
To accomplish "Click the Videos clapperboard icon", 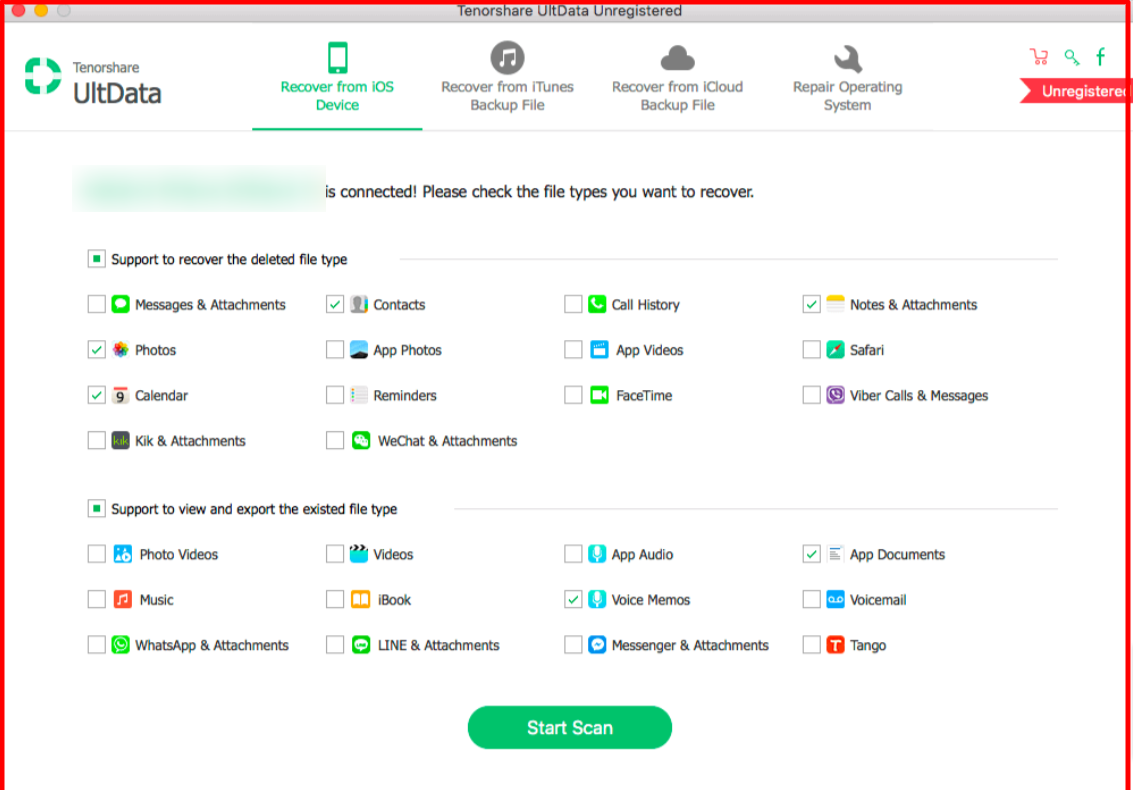I will click(359, 554).
